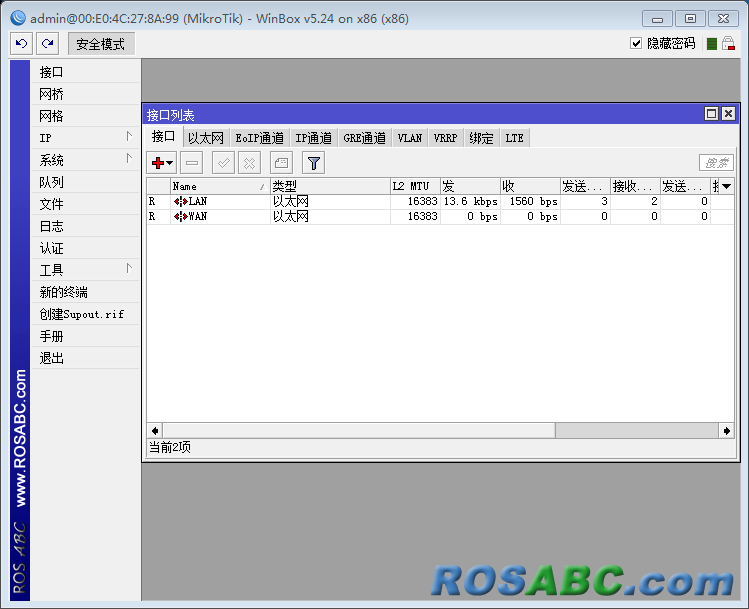This screenshot has height=609, width=749.
Task: Select the WAN interface row
Action: (440, 216)
